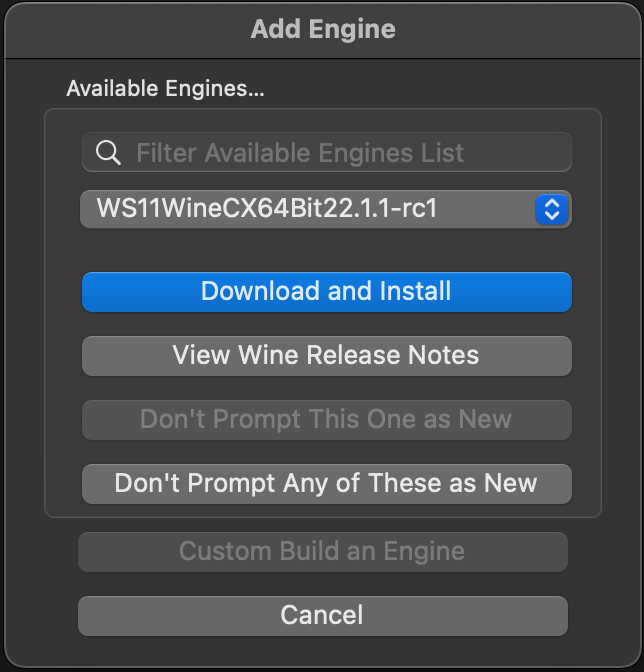Click the selected engine name text
The image size is (644, 672).
coord(267,209)
